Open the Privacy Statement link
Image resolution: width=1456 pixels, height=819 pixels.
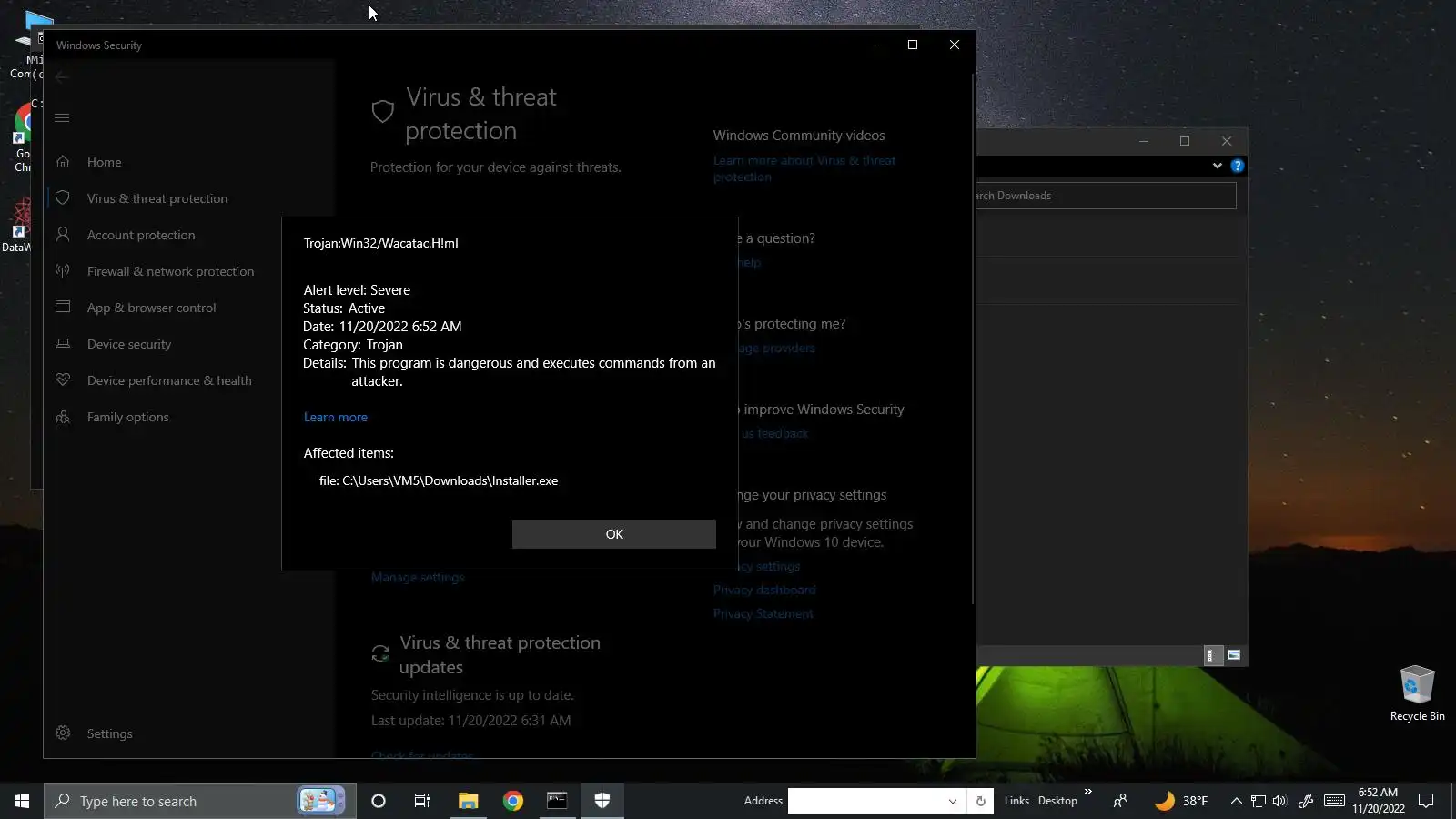[763, 613]
